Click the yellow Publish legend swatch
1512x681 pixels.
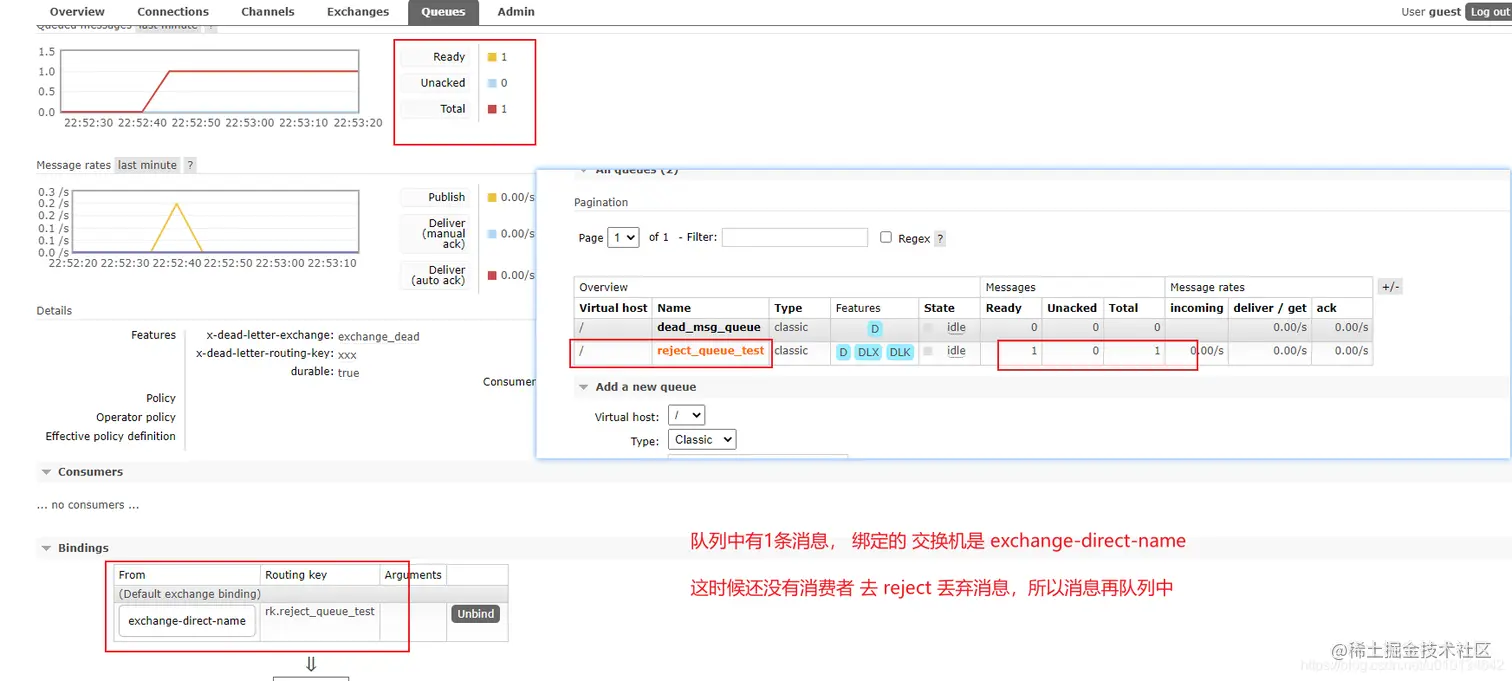[x=492, y=197]
